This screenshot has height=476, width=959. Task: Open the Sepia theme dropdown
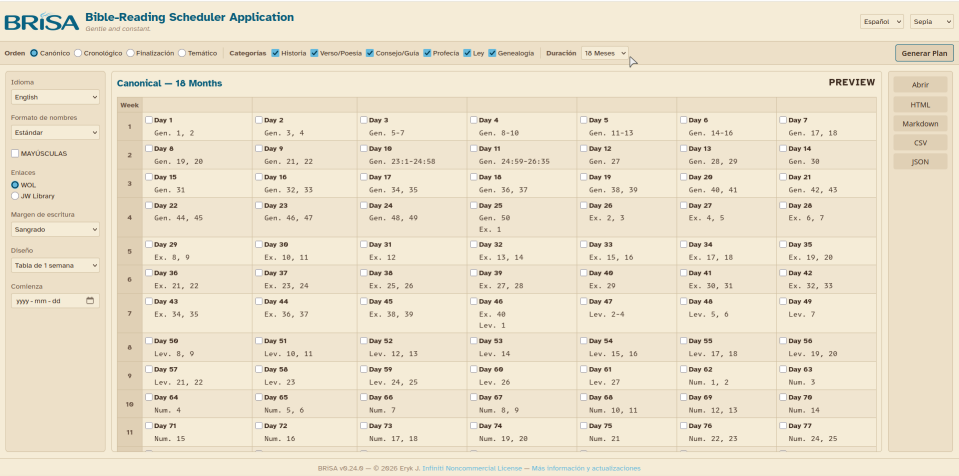pyautogui.click(x=931, y=21)
